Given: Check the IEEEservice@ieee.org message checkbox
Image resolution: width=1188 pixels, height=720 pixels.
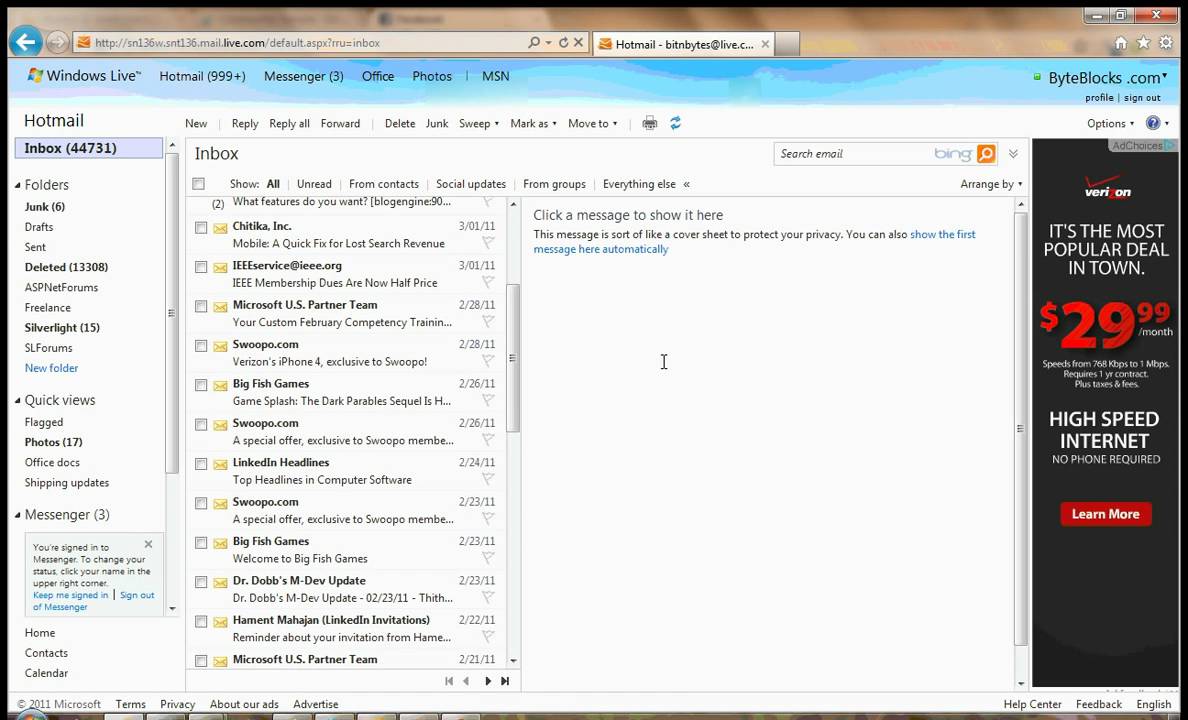Looking at the screenshot, I should (201, 267).
